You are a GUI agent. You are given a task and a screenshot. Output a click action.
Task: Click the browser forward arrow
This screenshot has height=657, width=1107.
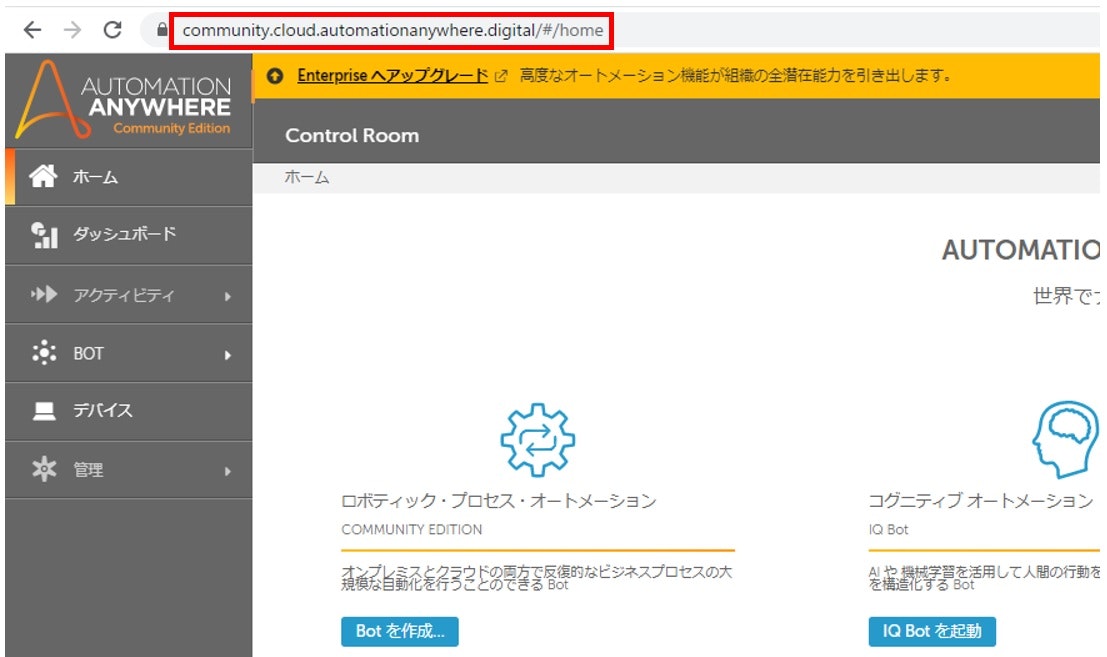click(72, 30)
